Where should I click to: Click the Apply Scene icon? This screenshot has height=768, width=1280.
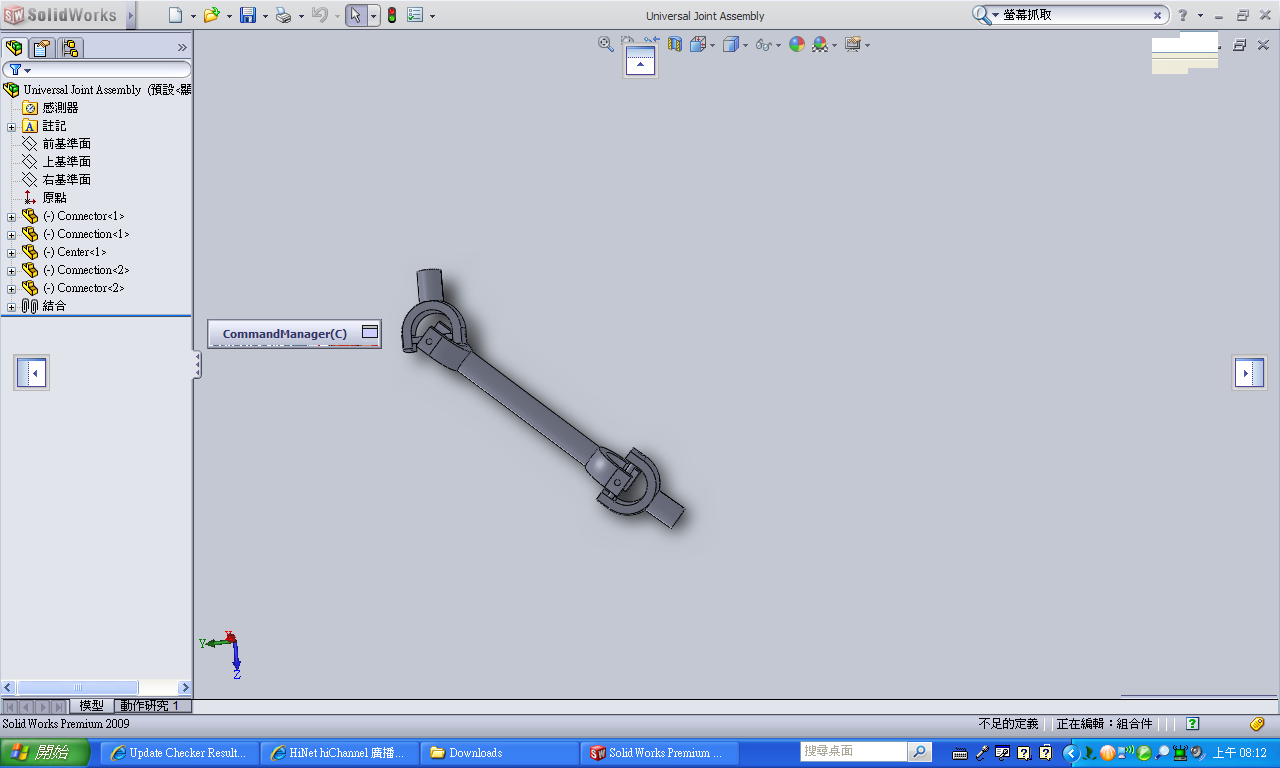coord(820,44)
